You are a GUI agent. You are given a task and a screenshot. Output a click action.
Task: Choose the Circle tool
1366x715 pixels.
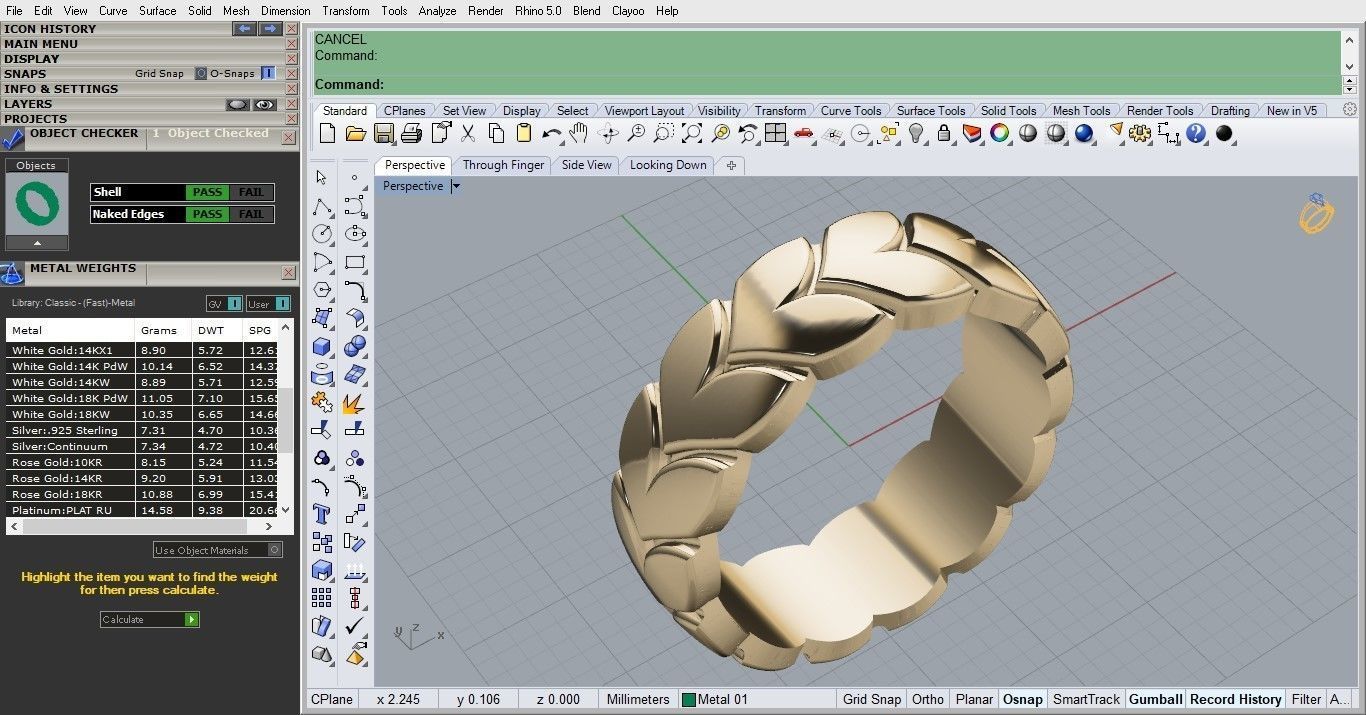[x=322, y=234]
